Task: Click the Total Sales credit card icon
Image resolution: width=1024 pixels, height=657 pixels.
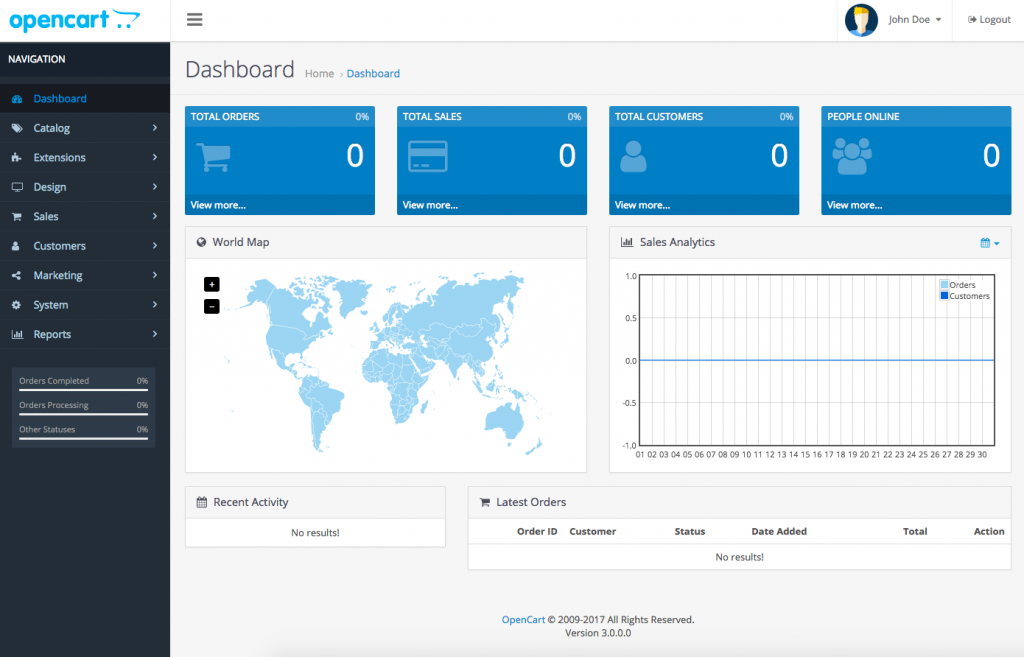Action: coord(428,157)
